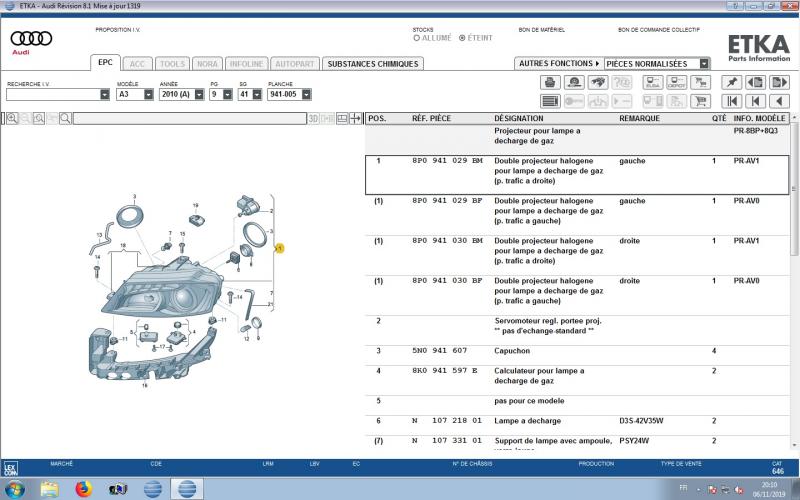Click the ETKA Parts Information logo

click(x=759, y=47)
